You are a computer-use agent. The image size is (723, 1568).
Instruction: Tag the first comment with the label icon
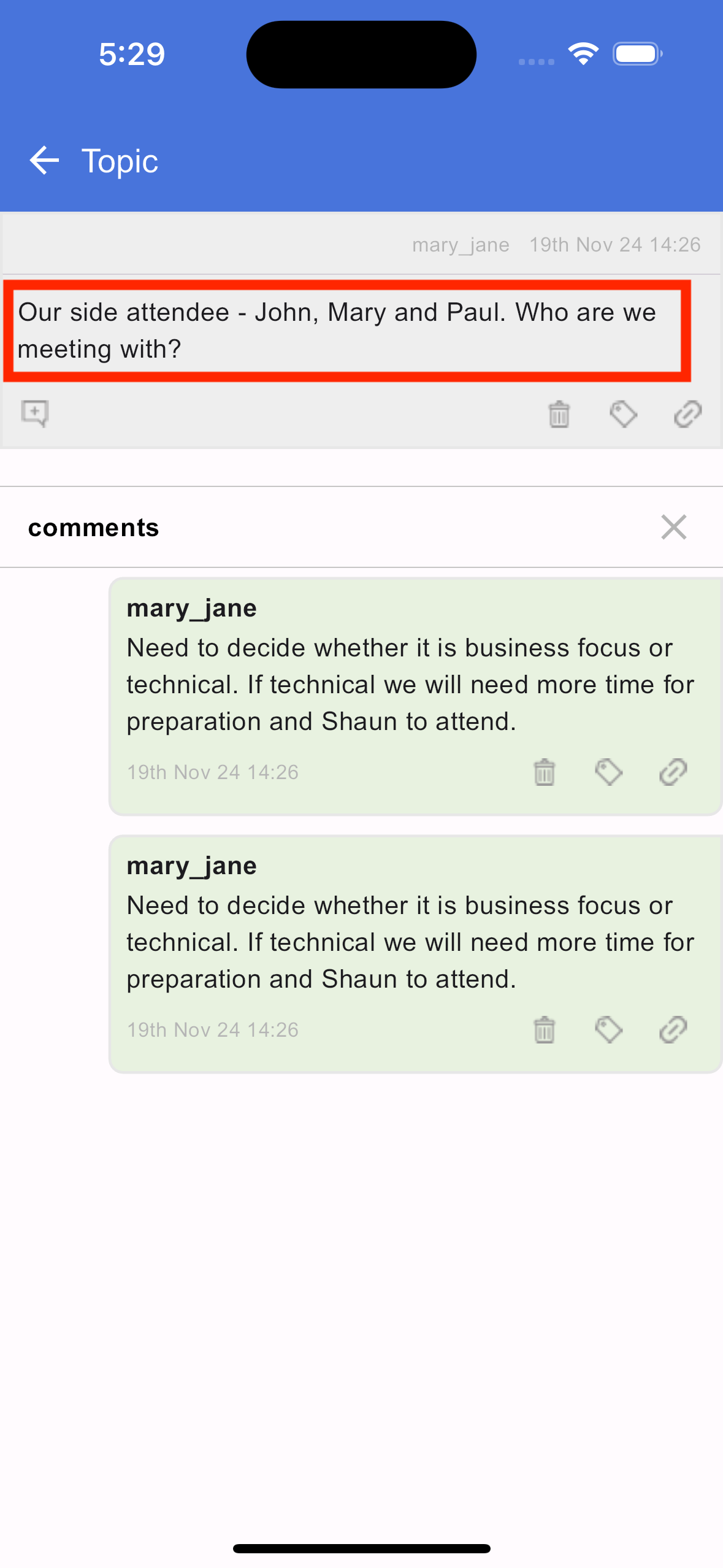click(608, 772)
